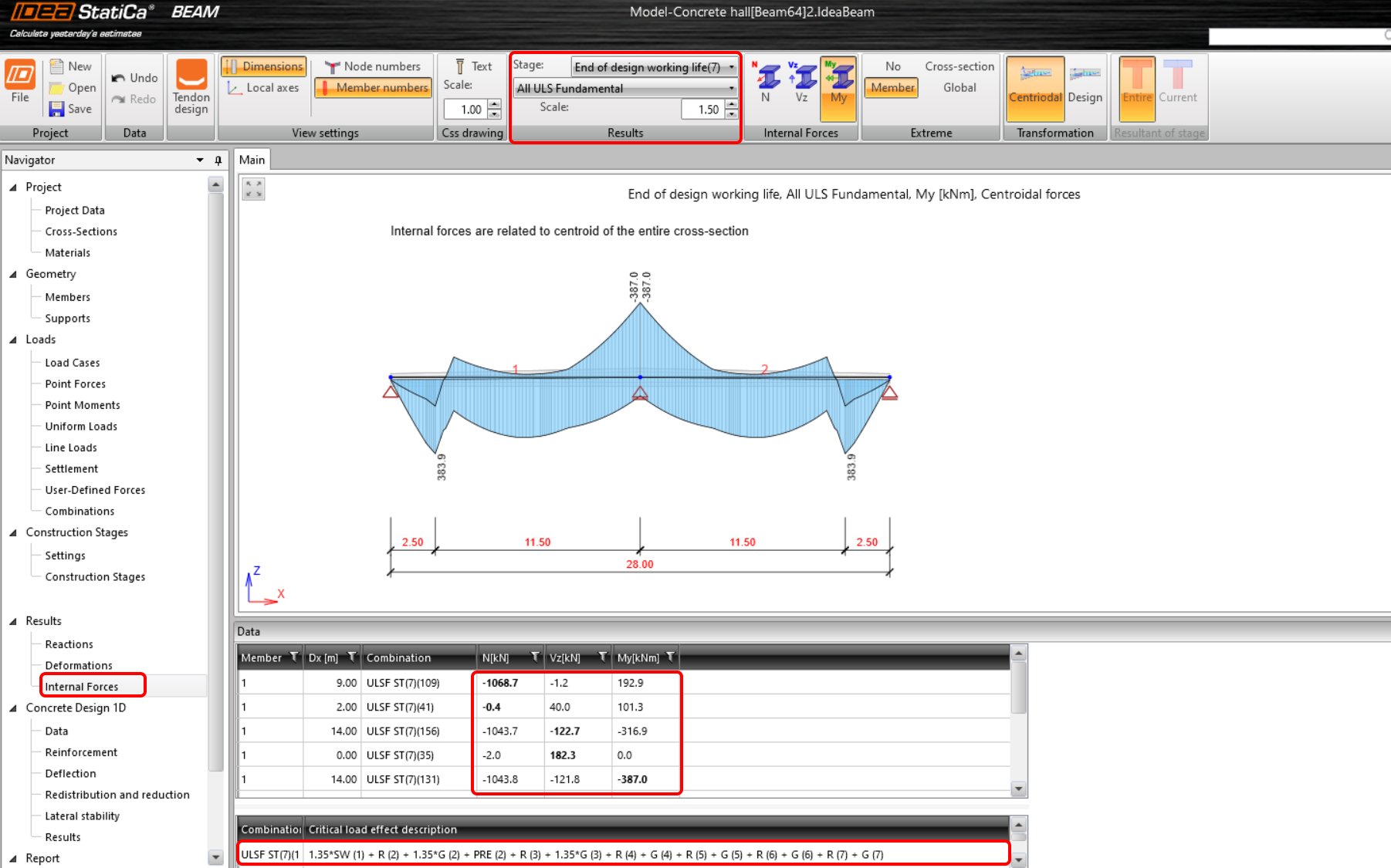Toggle Dimensions display
Image resolution: width=1391 pixels, height=868 pixels.
tap(264, 66)
